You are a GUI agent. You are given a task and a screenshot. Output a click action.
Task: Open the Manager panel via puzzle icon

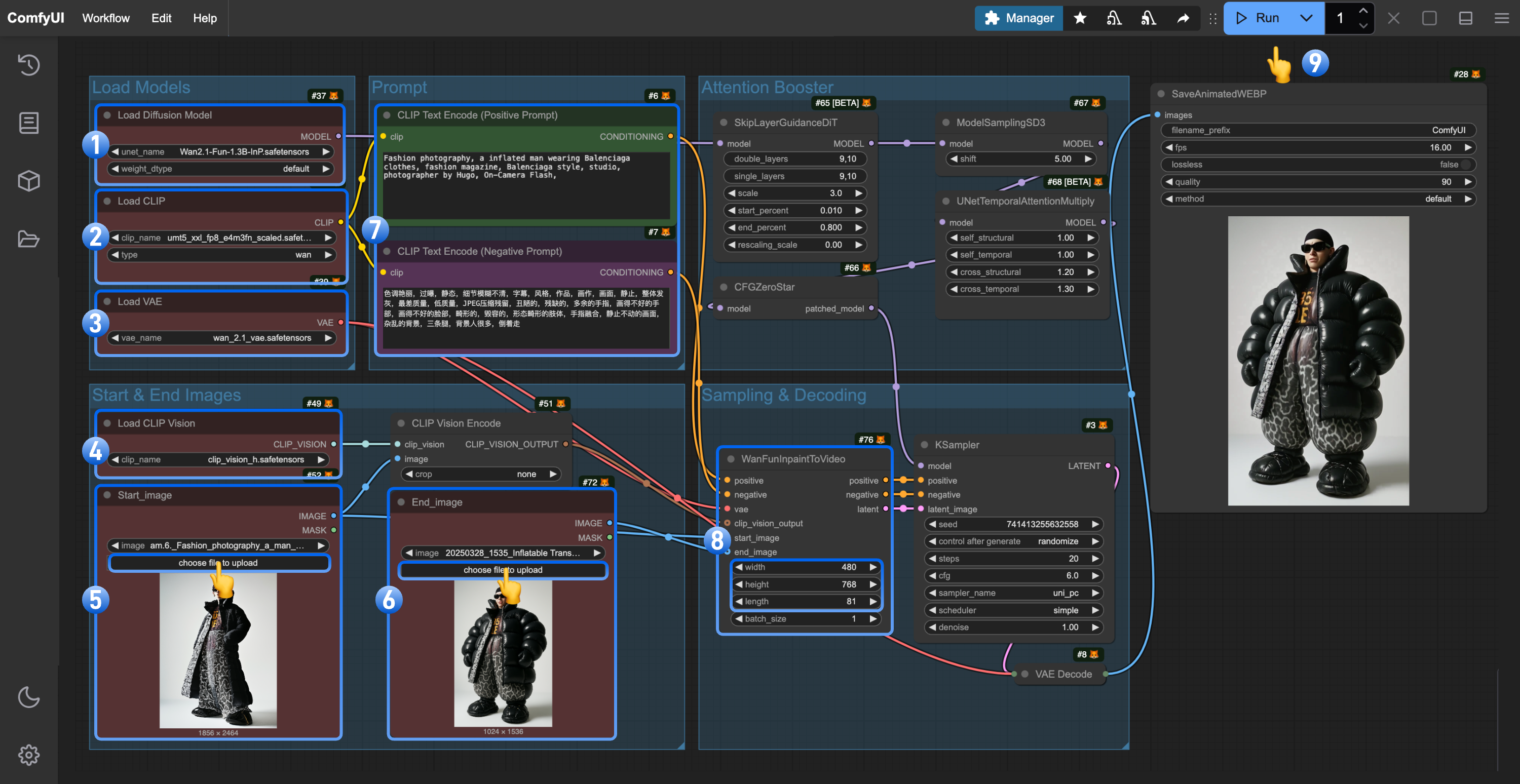pyautogui.click(x=992, y=18)
